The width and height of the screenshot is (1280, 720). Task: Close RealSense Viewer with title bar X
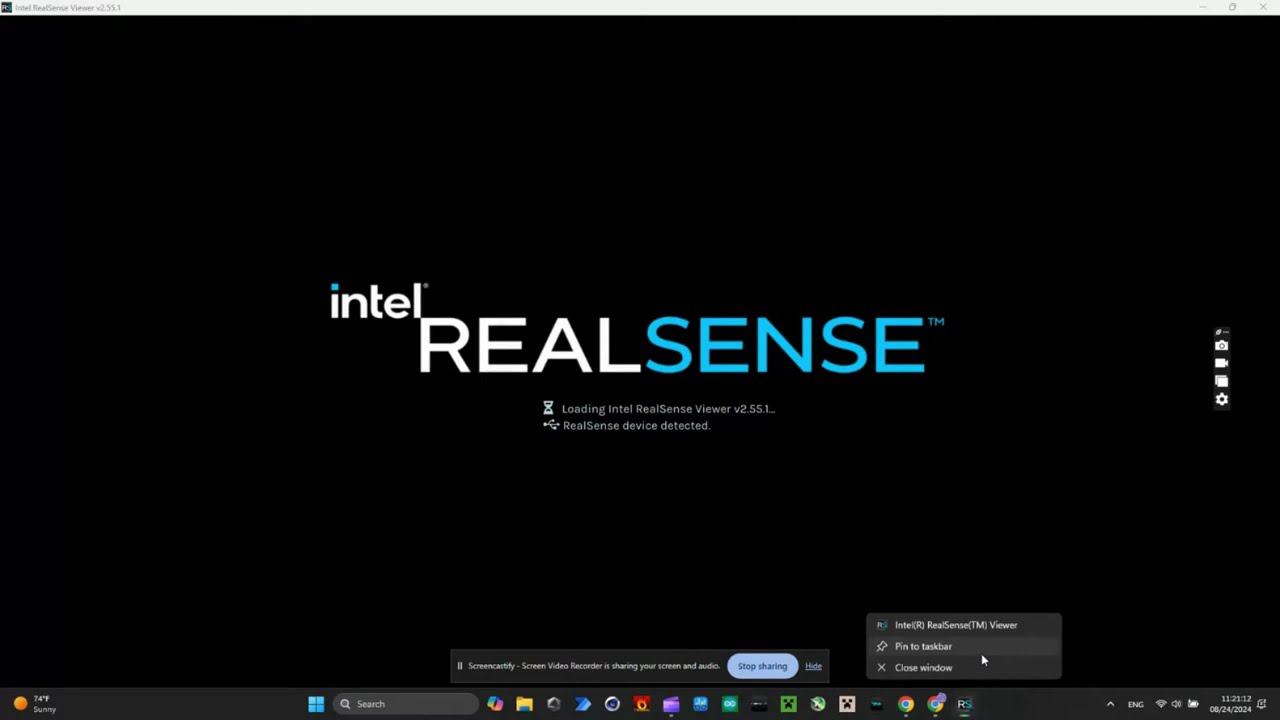coord(1264,7)
